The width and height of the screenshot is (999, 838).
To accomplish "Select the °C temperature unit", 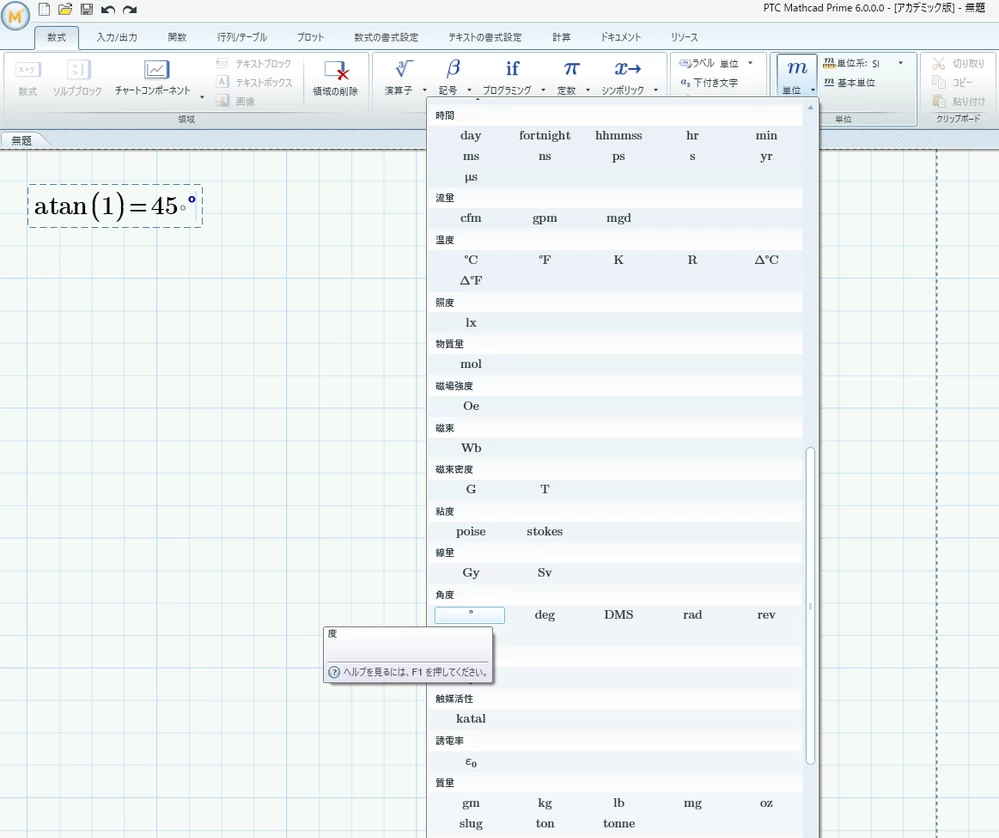I will (x=471, y=260).
